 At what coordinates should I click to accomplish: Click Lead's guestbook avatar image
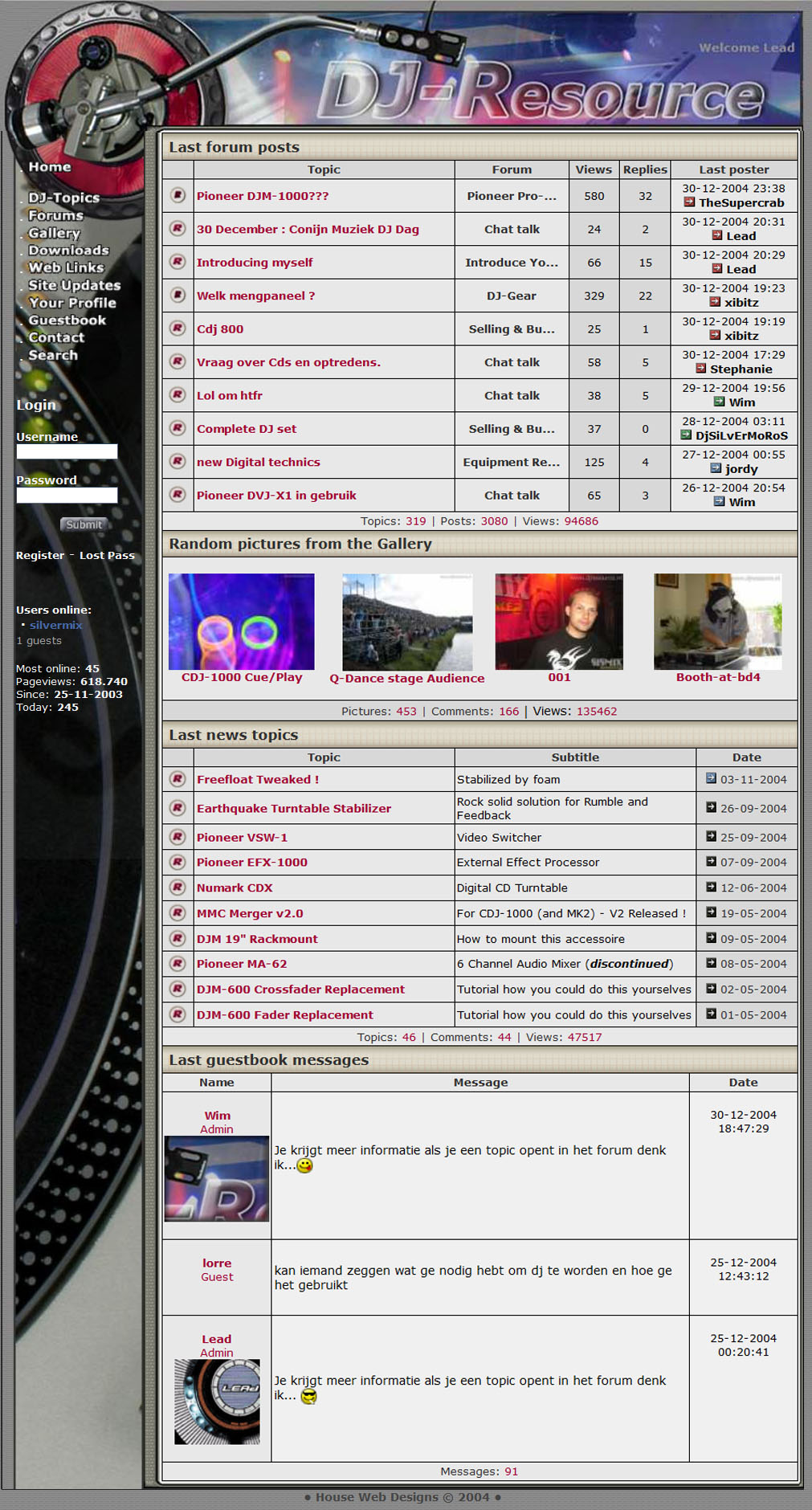(217, 1402)
